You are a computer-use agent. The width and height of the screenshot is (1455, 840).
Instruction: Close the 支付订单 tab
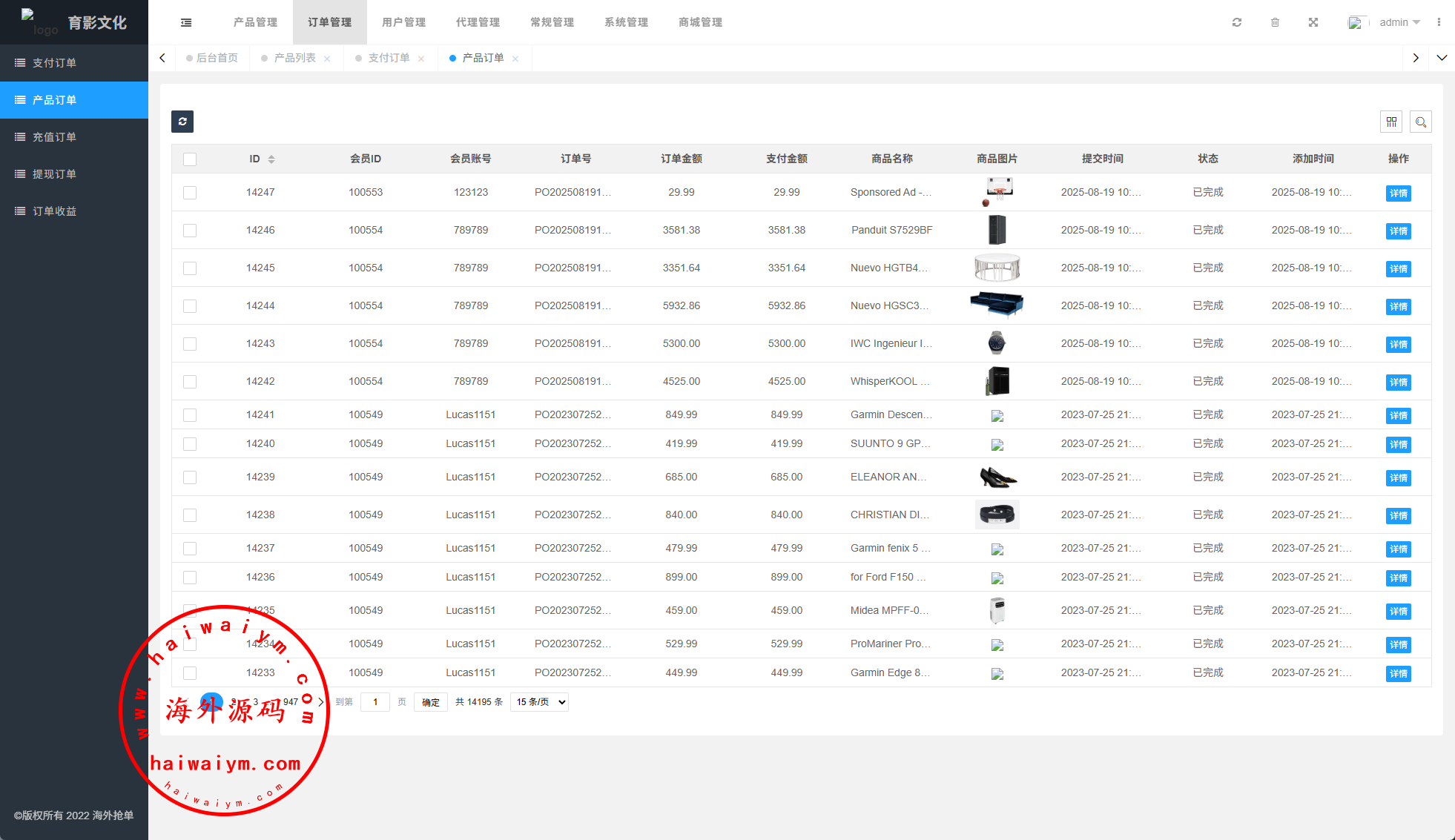(x=421, y=59)
